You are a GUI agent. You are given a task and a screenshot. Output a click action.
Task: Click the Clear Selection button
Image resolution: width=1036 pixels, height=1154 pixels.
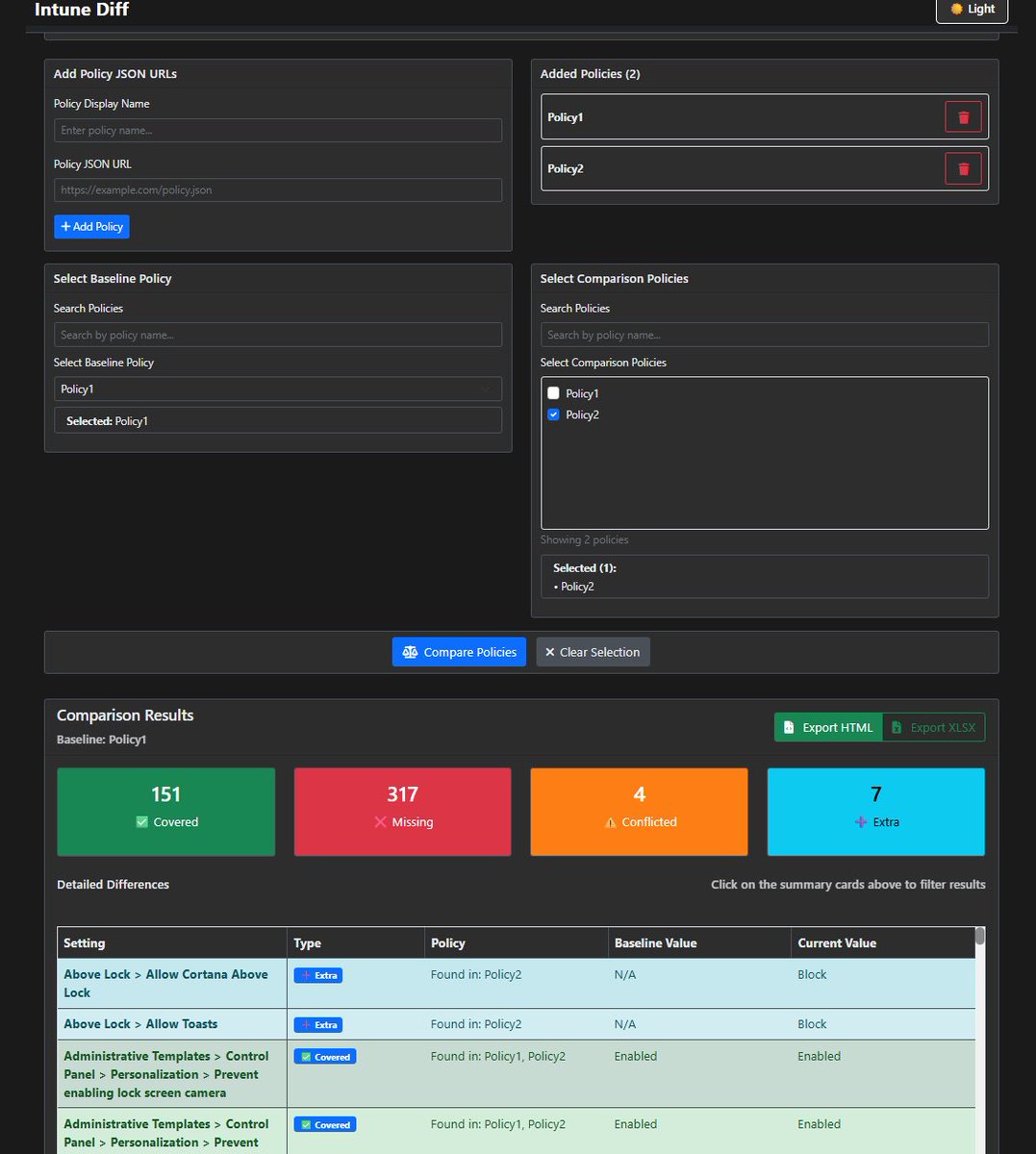[x=593, y=652]
